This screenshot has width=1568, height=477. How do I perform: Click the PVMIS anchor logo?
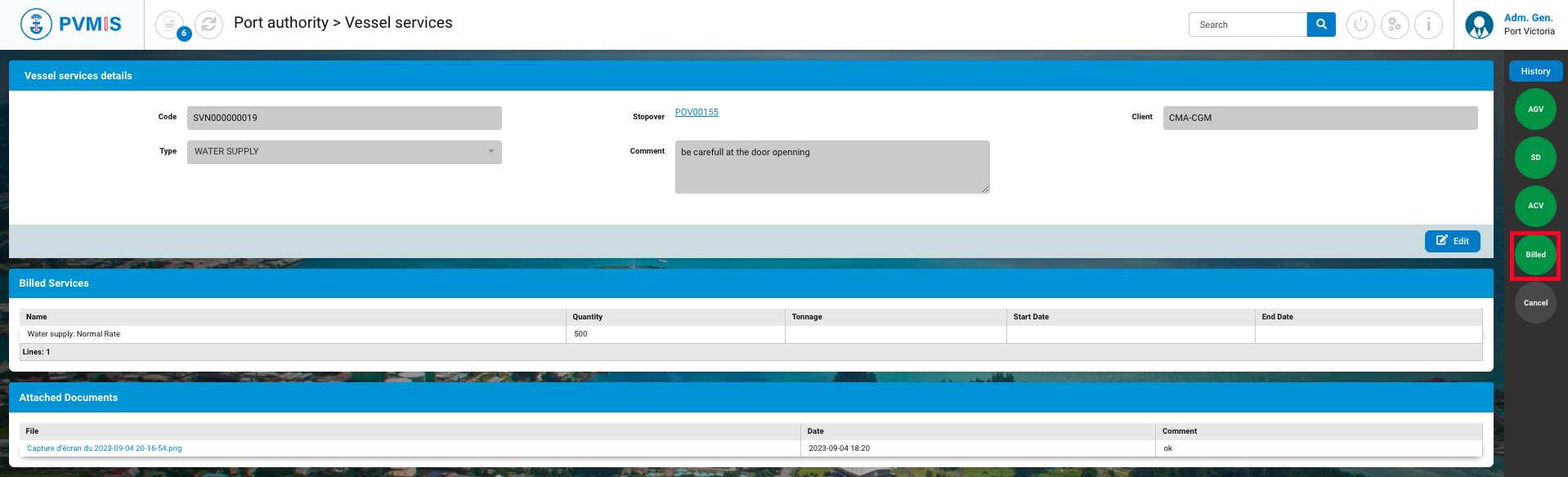tap(36, 25)
